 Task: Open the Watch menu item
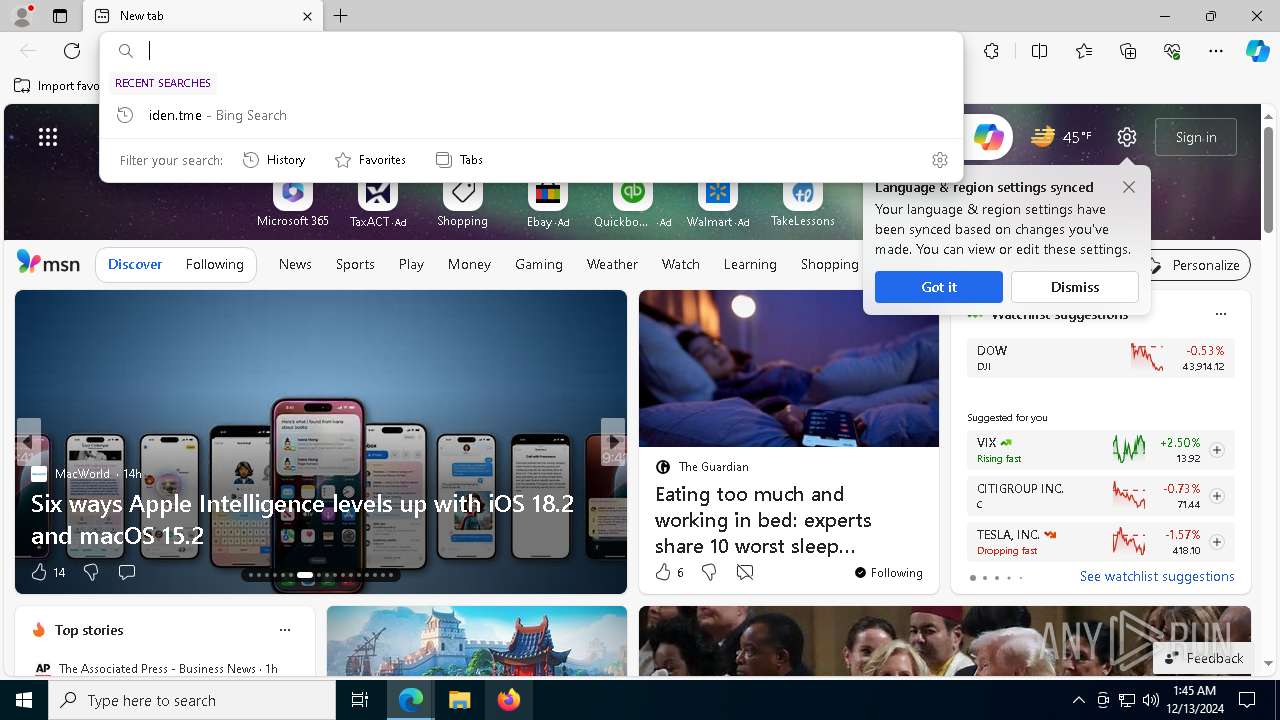tap(681, 264)
